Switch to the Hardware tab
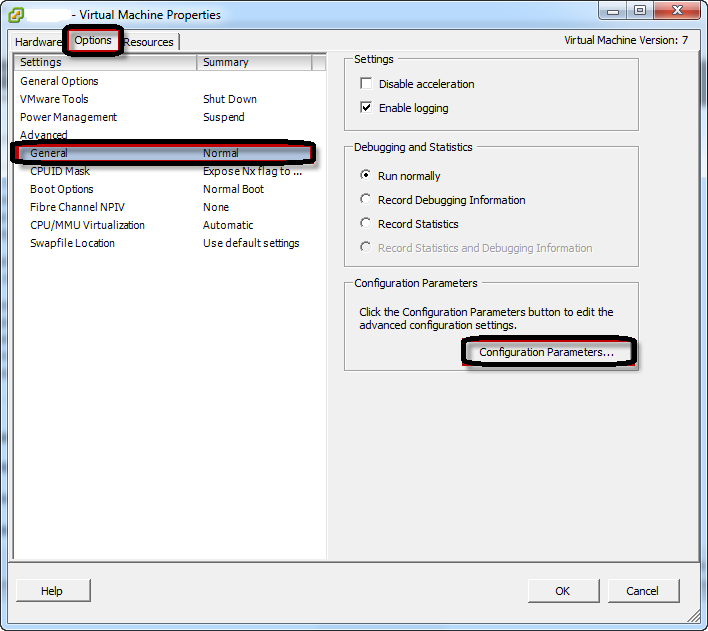This screenshot has height=631, width=708. 38,42
